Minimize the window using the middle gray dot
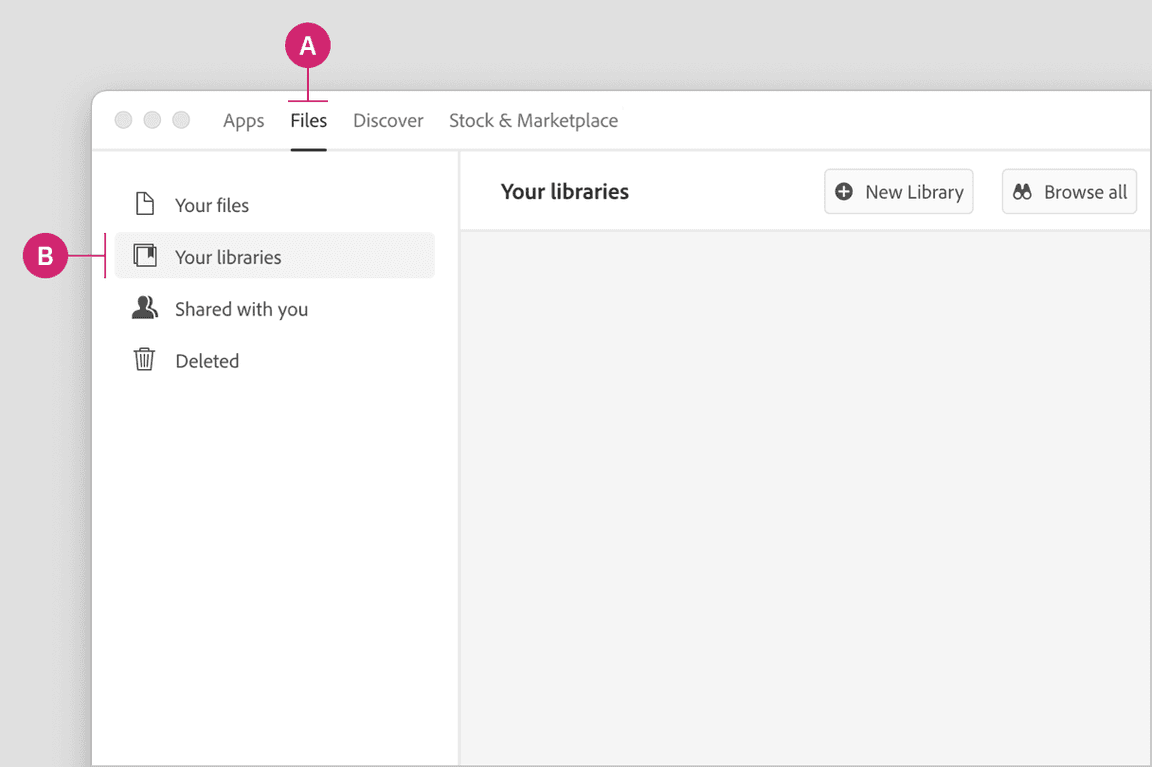 point(152,120)
